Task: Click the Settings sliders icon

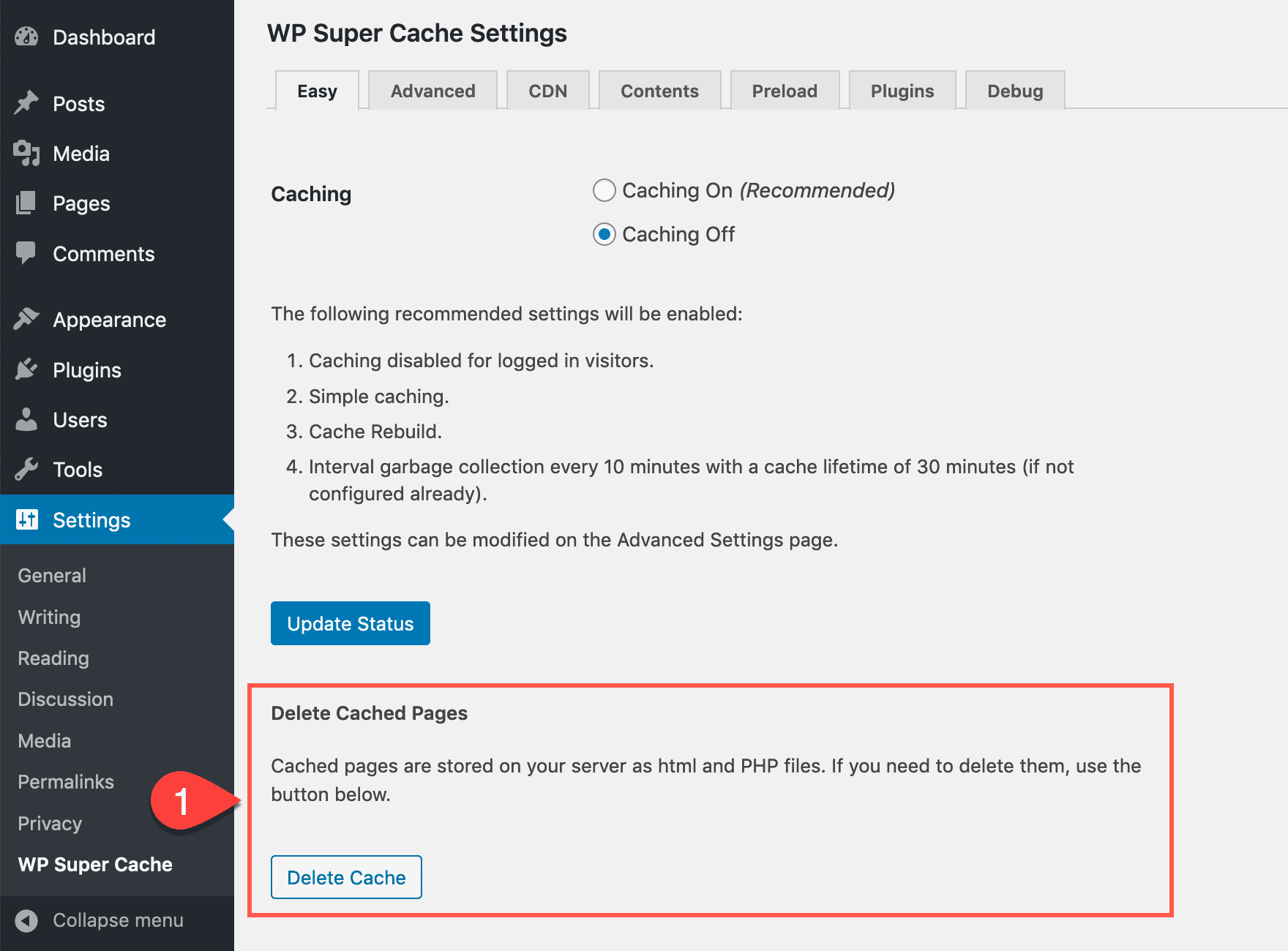Action: [26, 519]
